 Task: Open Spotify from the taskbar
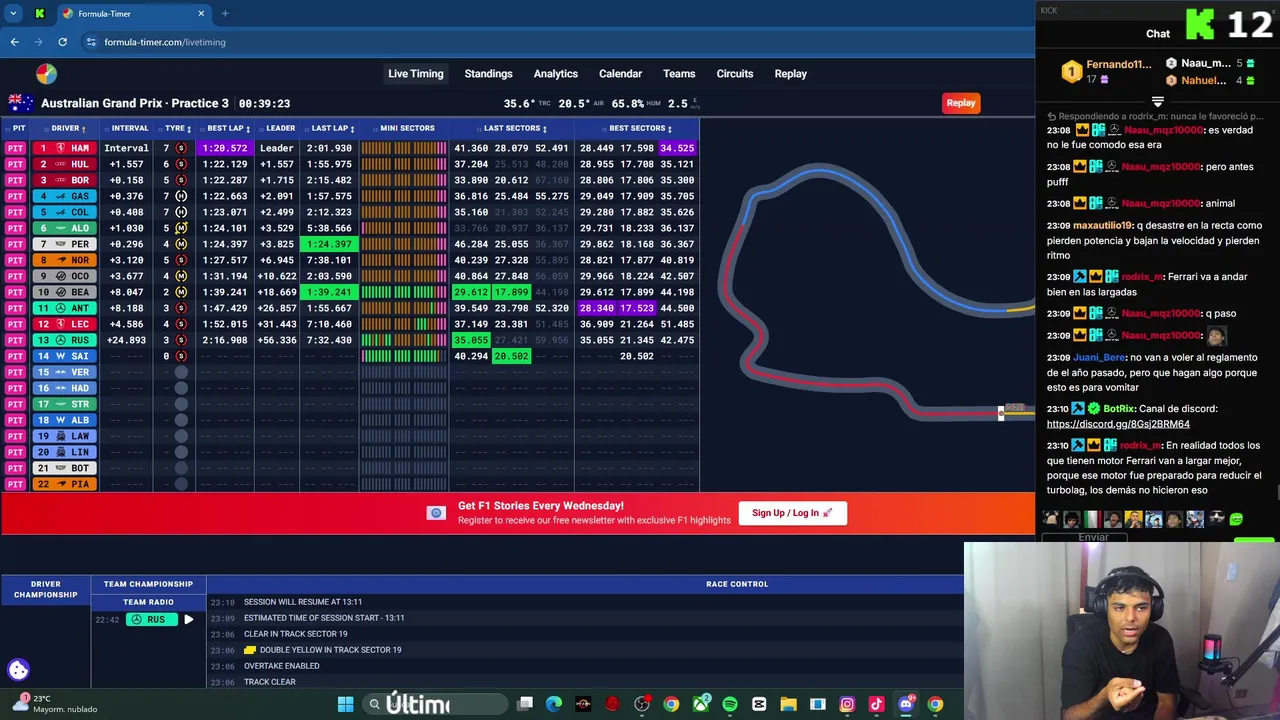[x=730, y=704]
